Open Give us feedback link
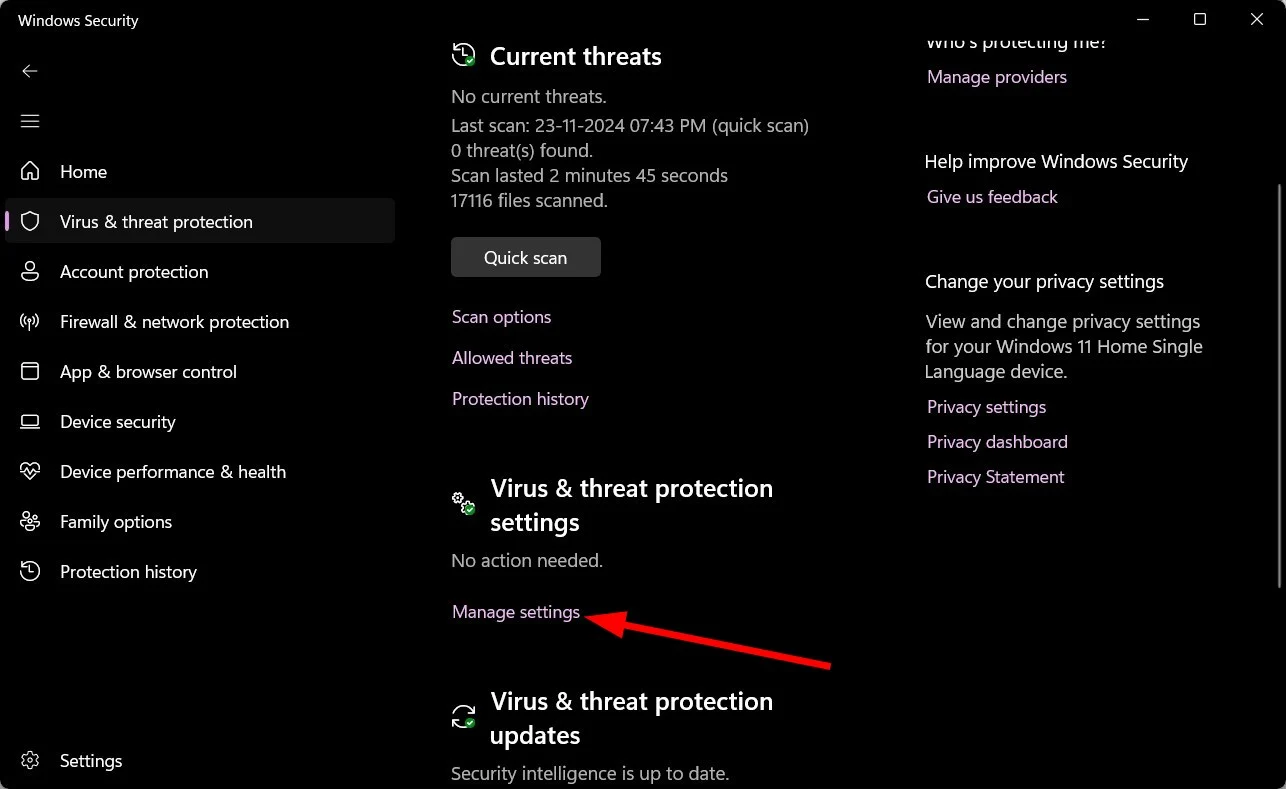The image size is (1286, 789). point(992,197)
